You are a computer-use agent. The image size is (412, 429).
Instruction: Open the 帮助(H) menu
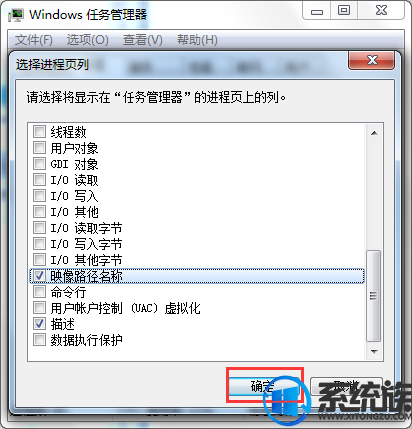point(197,40)
